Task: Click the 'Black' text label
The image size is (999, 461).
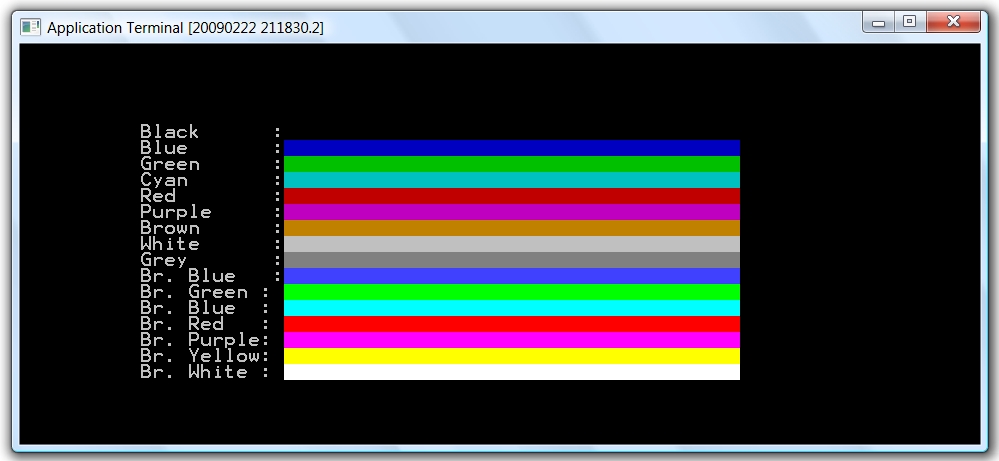Action: [x=169, y=132]
